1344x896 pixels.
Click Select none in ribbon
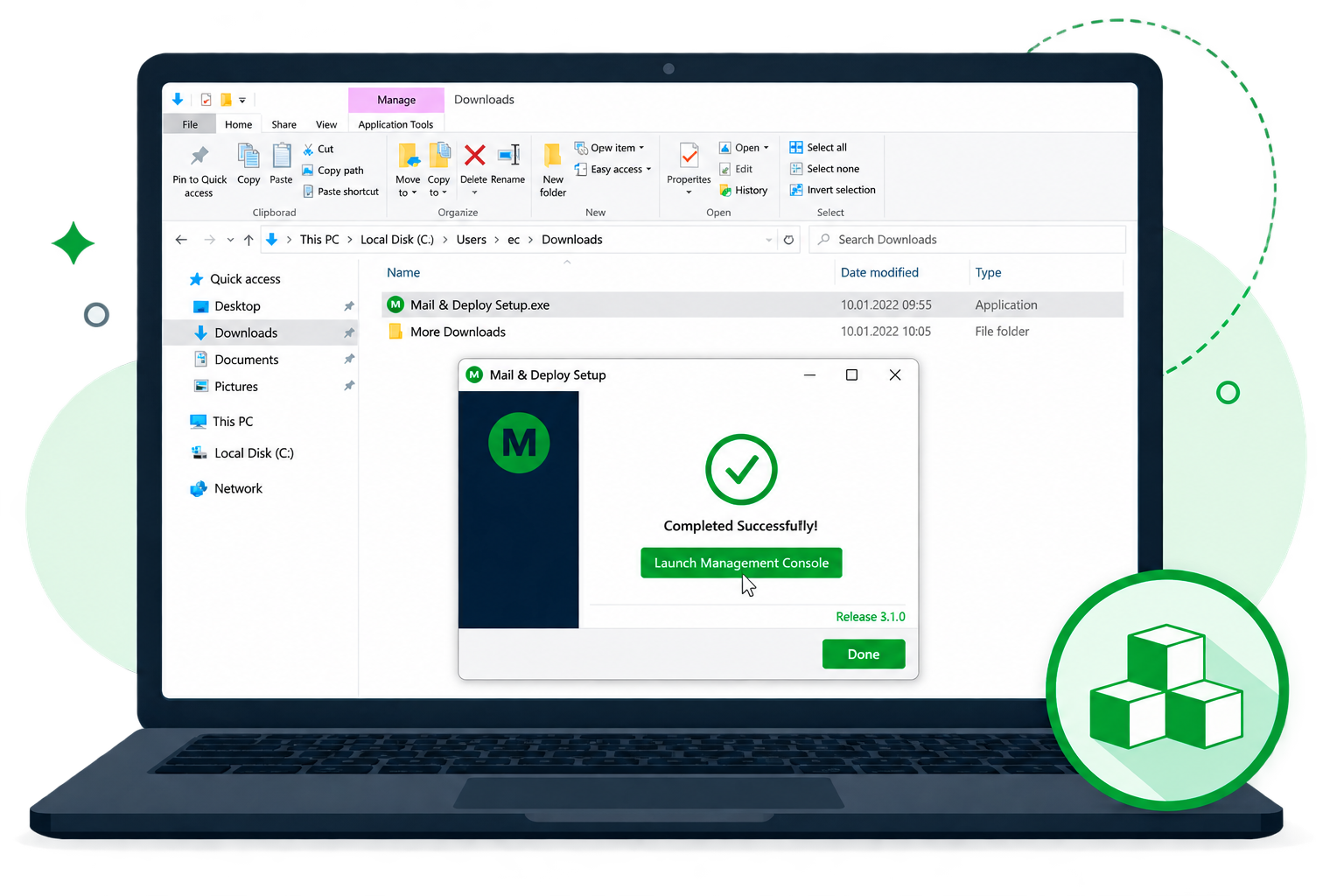click(x=824, y=169)
